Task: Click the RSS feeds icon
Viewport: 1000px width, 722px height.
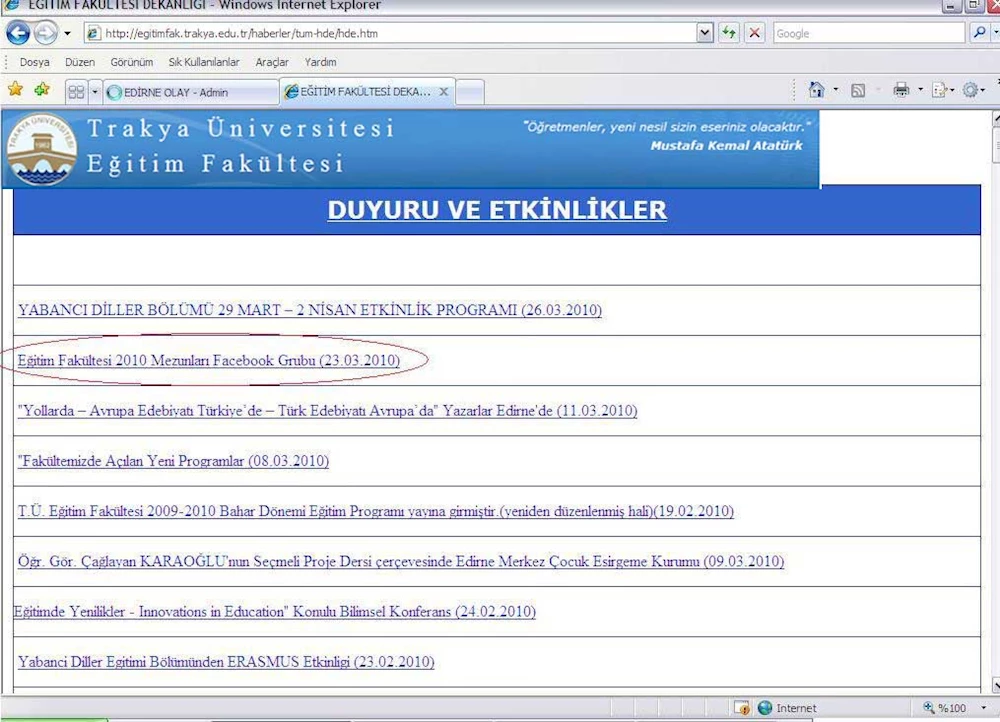Action: pos(858,91)
